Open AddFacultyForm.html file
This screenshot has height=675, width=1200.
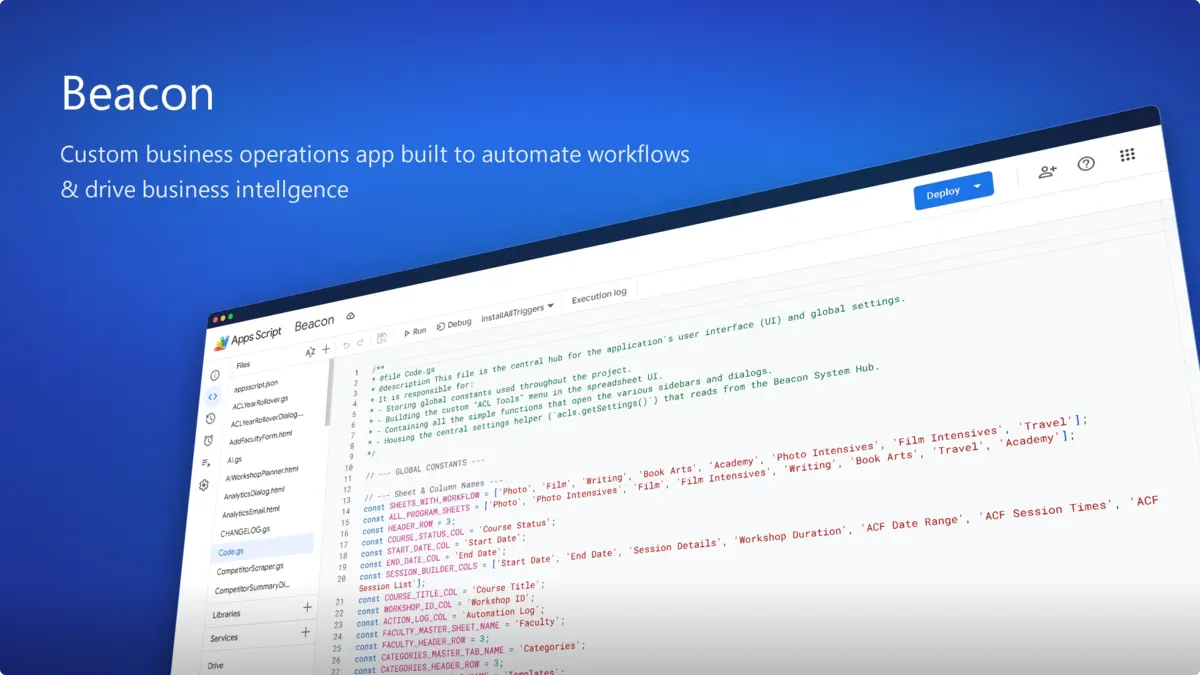point(260,438)
